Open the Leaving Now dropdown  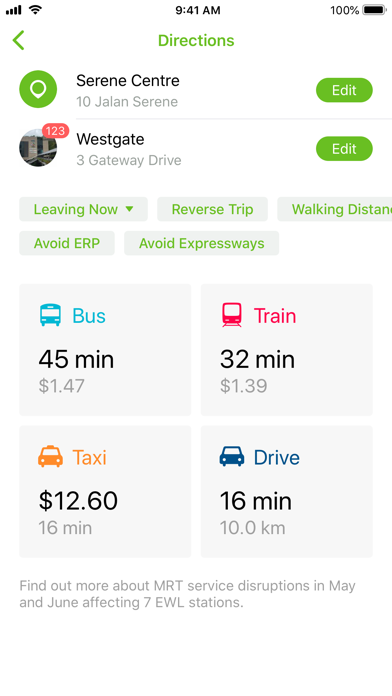point(83,209)
